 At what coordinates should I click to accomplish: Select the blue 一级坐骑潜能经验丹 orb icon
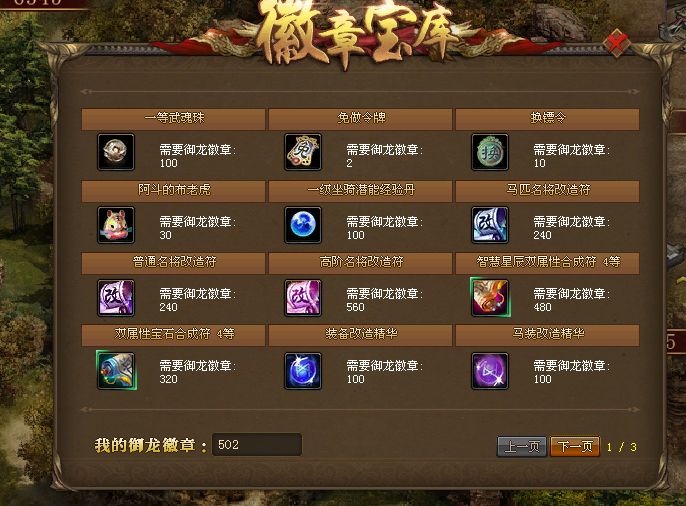point(303,225)
